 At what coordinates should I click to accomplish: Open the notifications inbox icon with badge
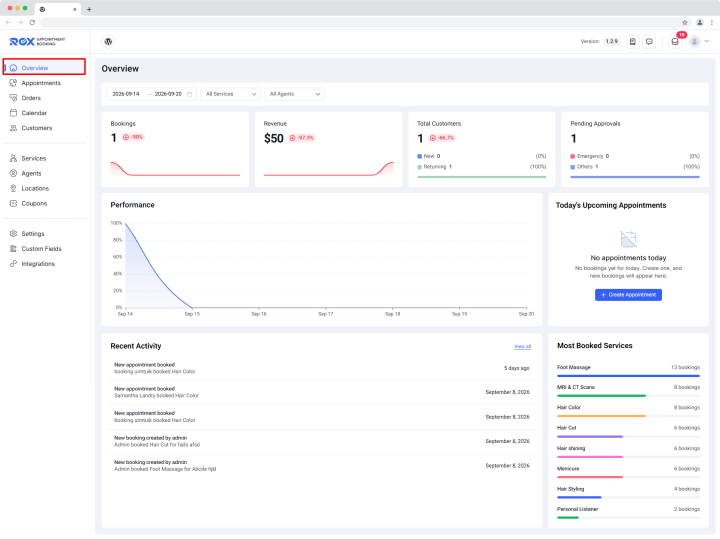point(675,42)
